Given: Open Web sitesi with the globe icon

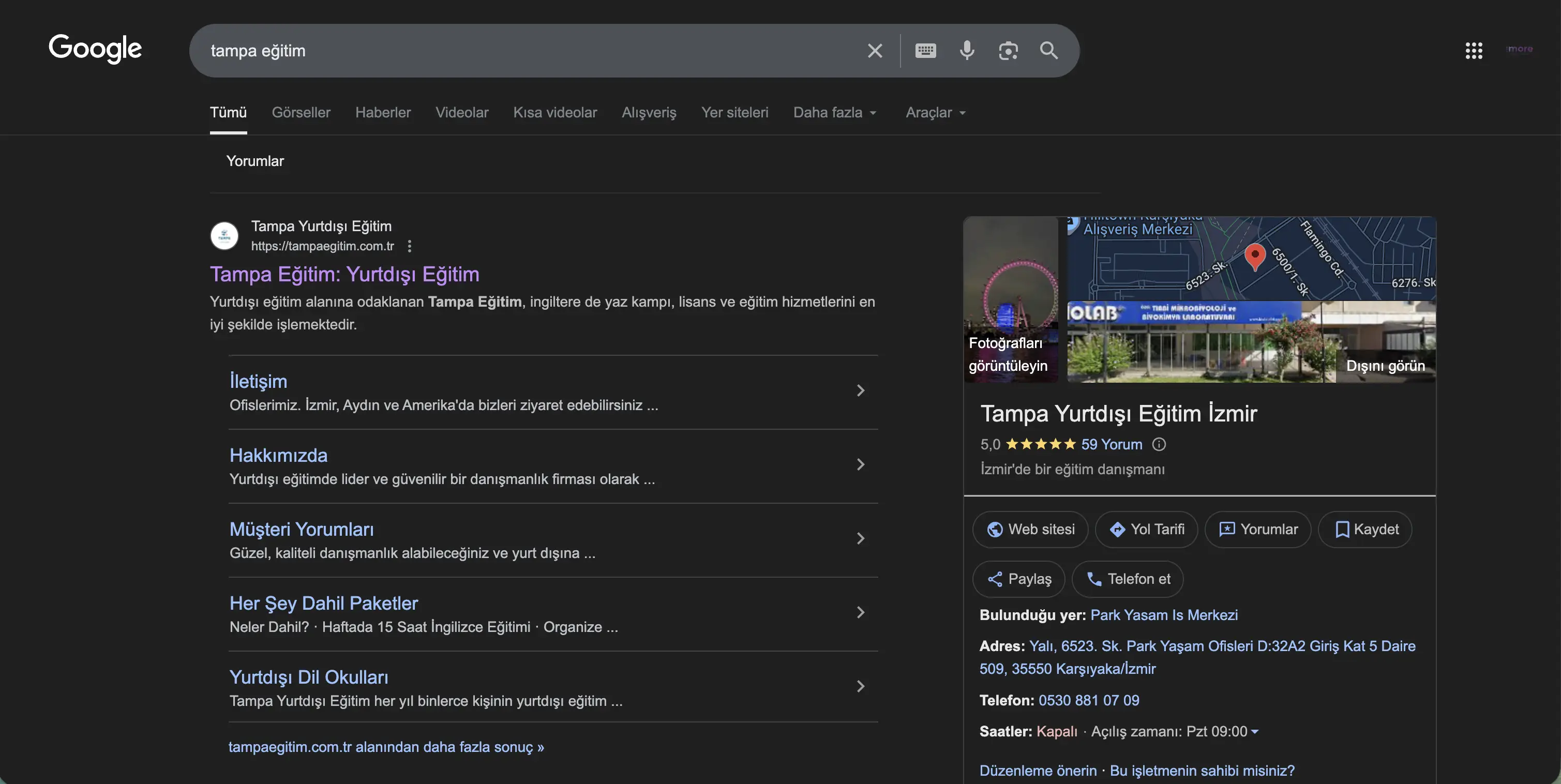Looking at the screenshot, I should coord(1030,529).
